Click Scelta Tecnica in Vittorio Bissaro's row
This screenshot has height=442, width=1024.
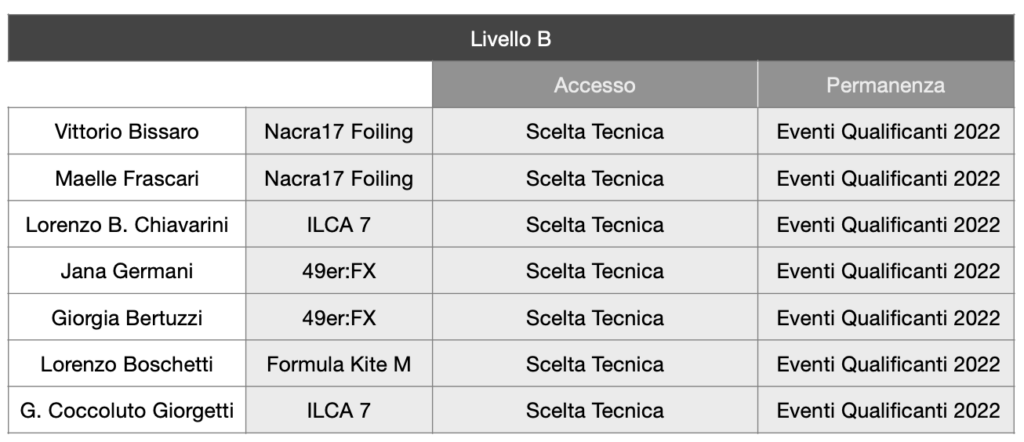594,132
